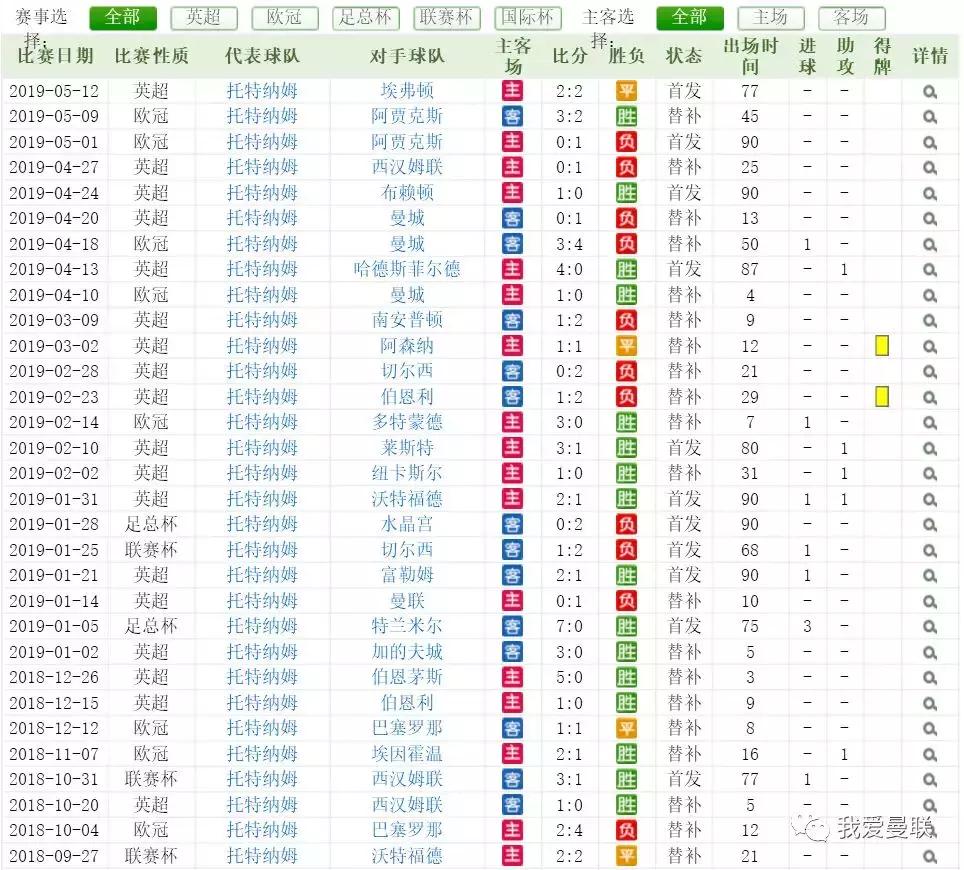Screen dimensions: 964x870
Task: Click the yellow card icon in the Burnley 1:2 row
Action: pos(881,397)
